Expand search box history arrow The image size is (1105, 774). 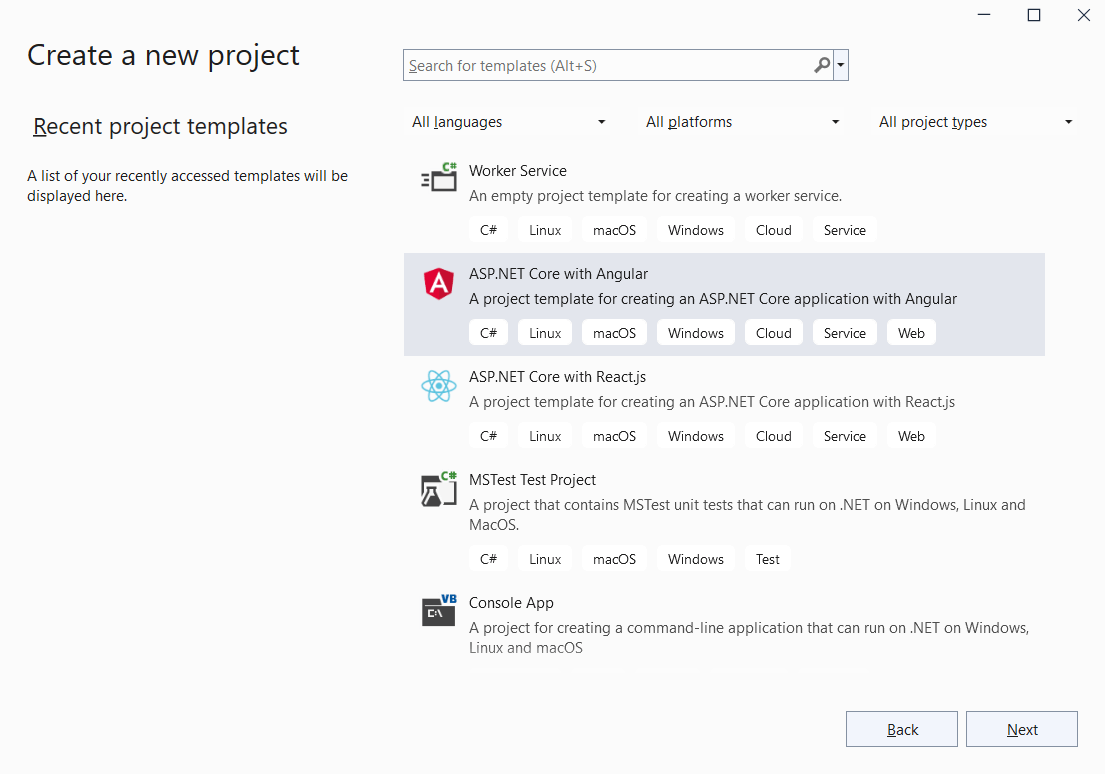click(841, 66)
